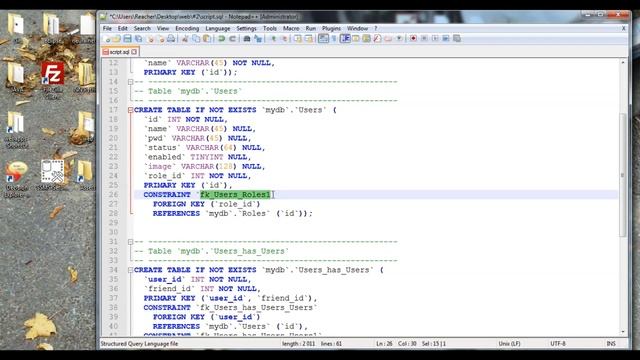
Task: Open User Defined Language toolbar icon
Action: point(356,38)
